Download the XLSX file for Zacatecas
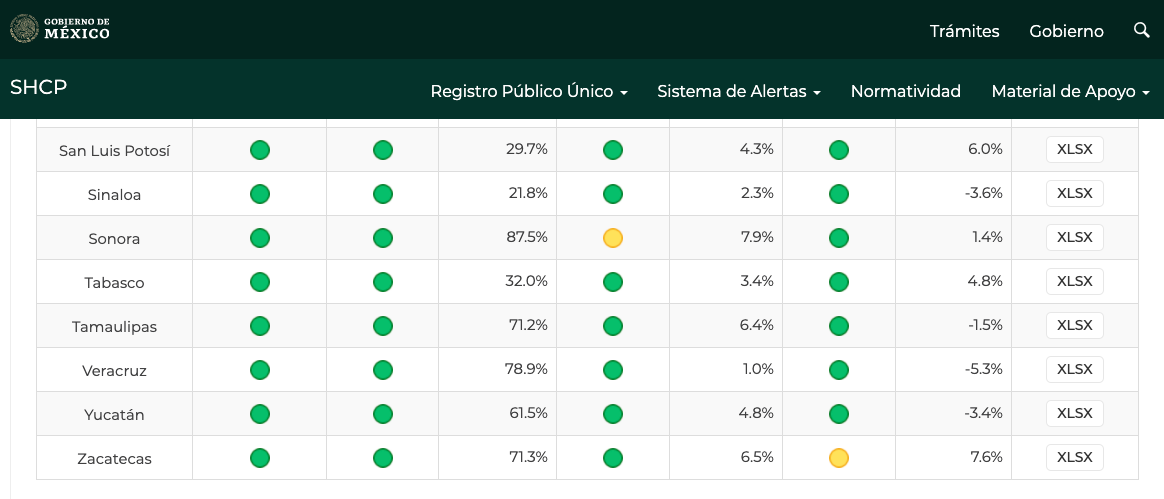 pos(1074,458)
